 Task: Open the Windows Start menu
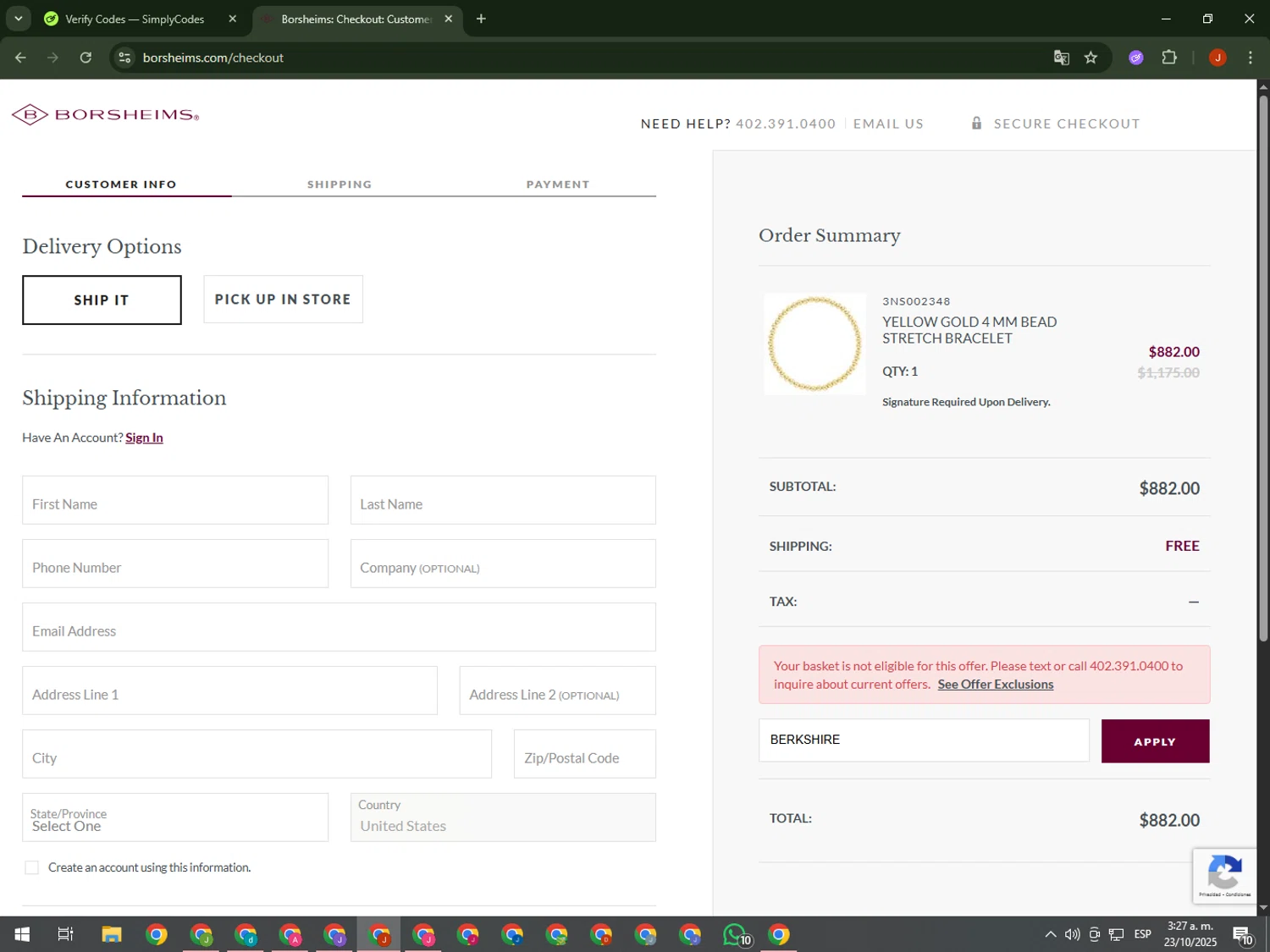point(22,934)
